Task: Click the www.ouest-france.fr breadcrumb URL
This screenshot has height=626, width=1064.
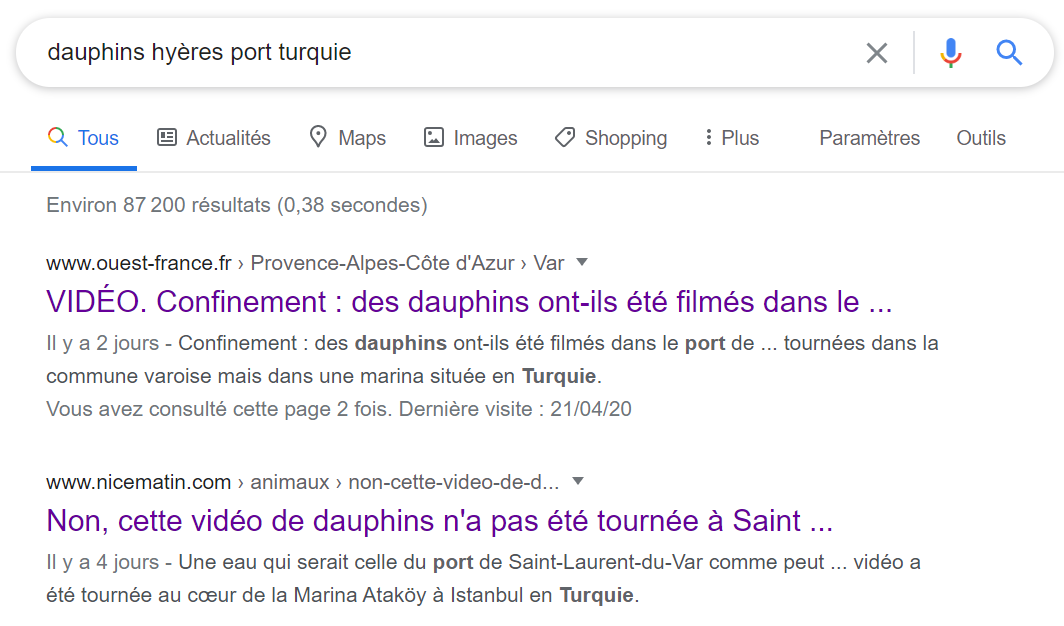Action: pos(305,262)
